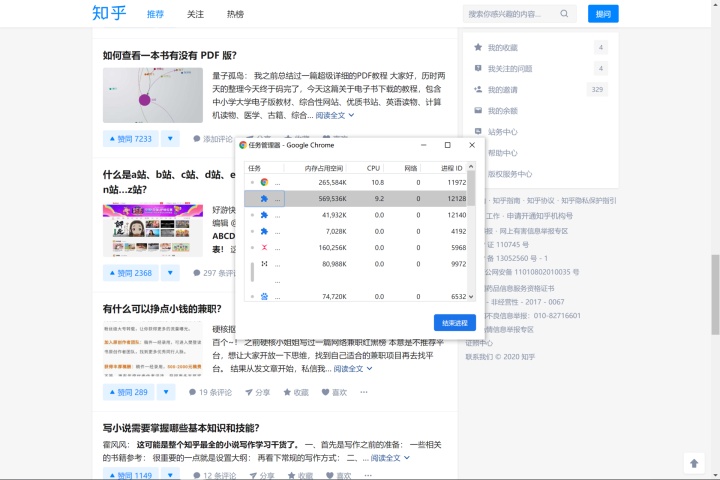Open 知乎隐私保护指引 footer link

tap(588, 201)
